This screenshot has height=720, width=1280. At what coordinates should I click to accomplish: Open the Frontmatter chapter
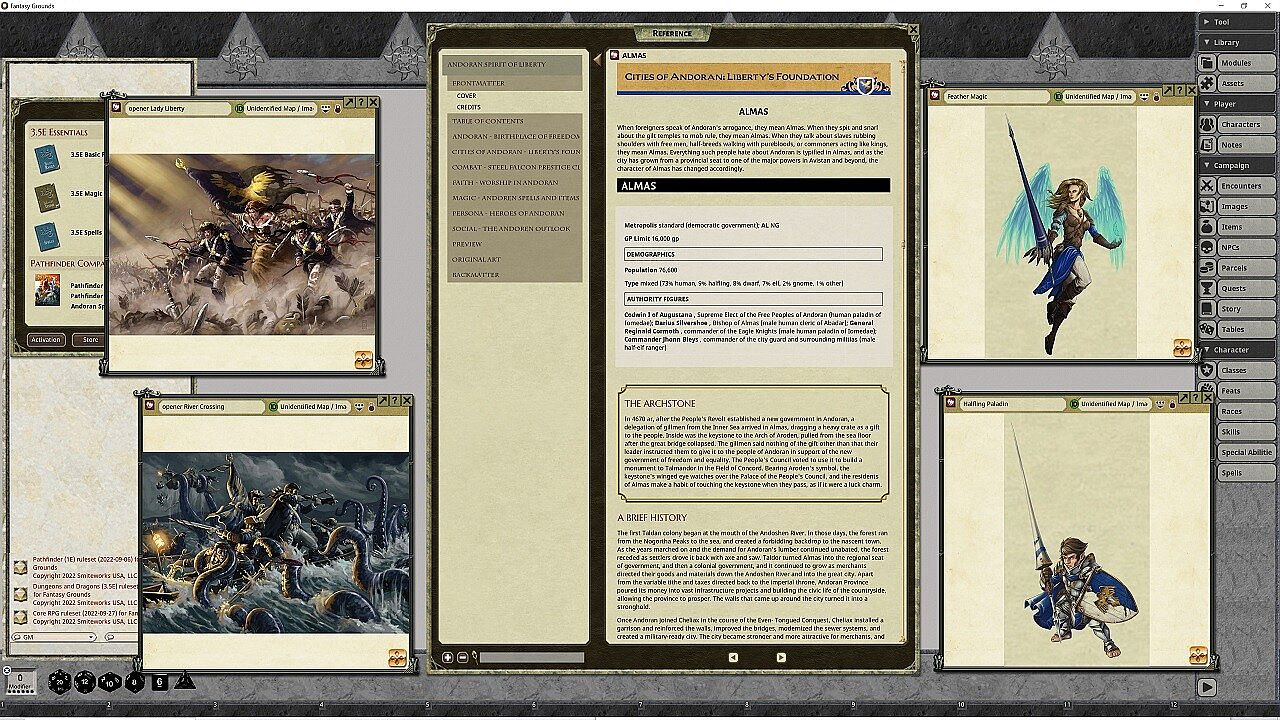coord(514,83)
